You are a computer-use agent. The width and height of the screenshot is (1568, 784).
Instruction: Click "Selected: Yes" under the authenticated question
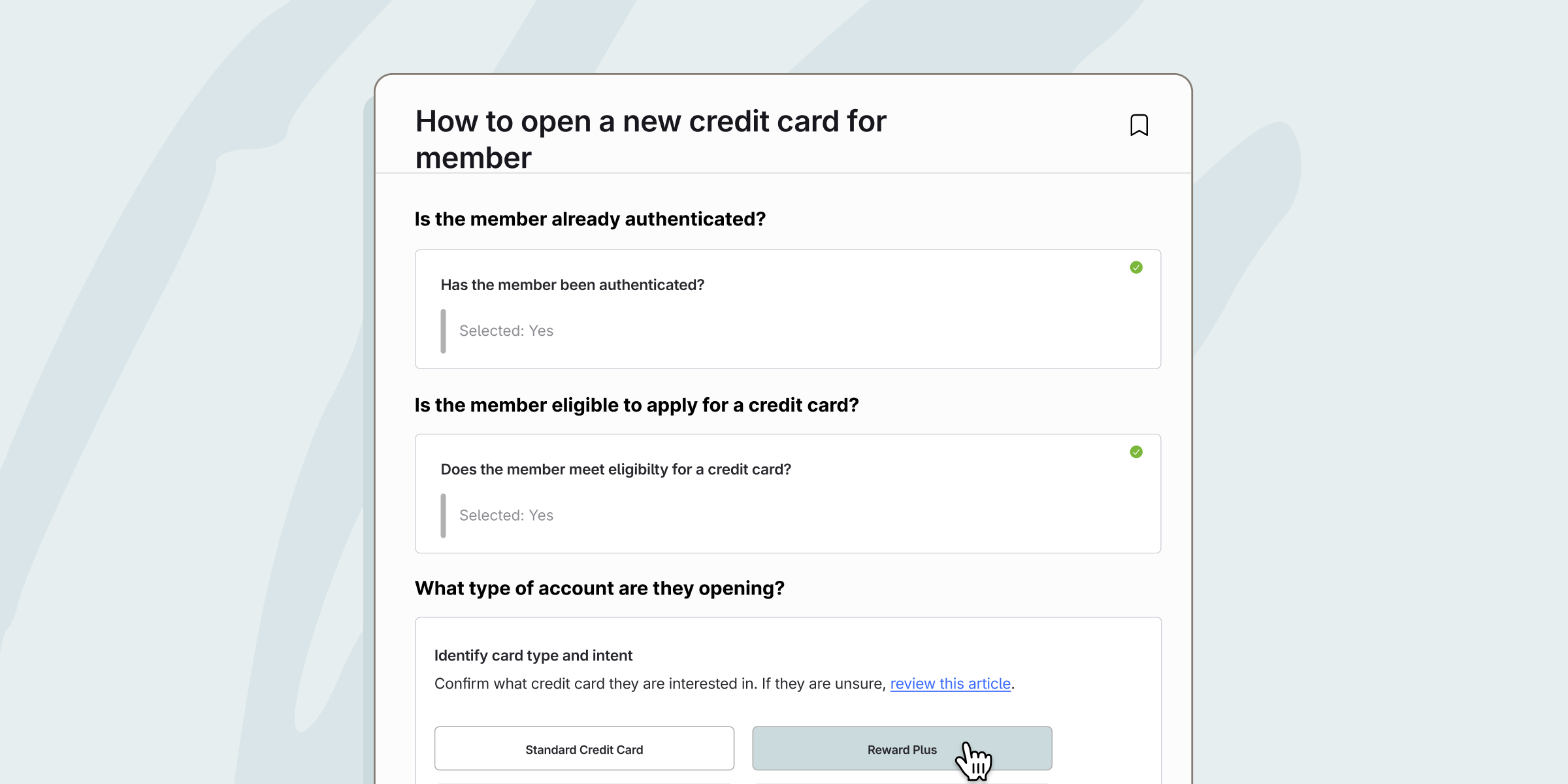[x=506, y=331]
